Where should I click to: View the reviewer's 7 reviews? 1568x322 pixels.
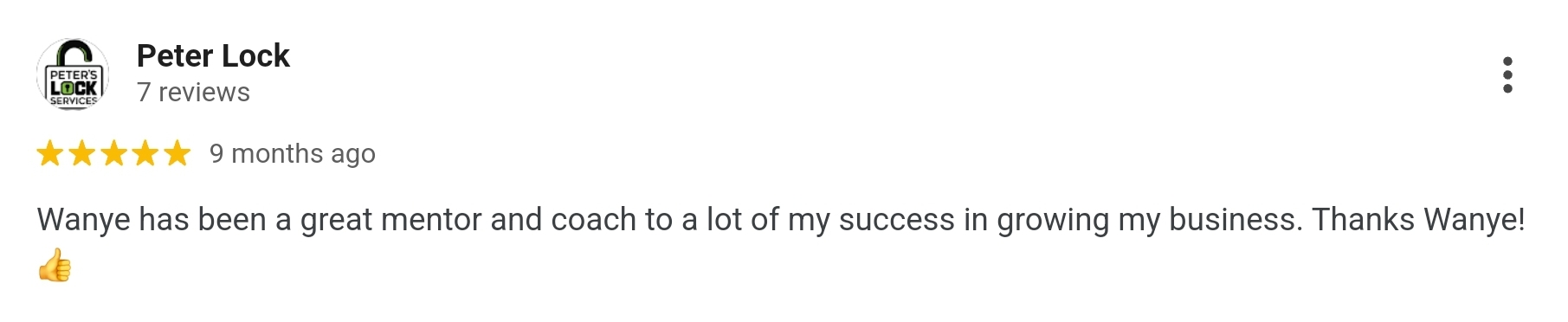(x=193, y=92)
